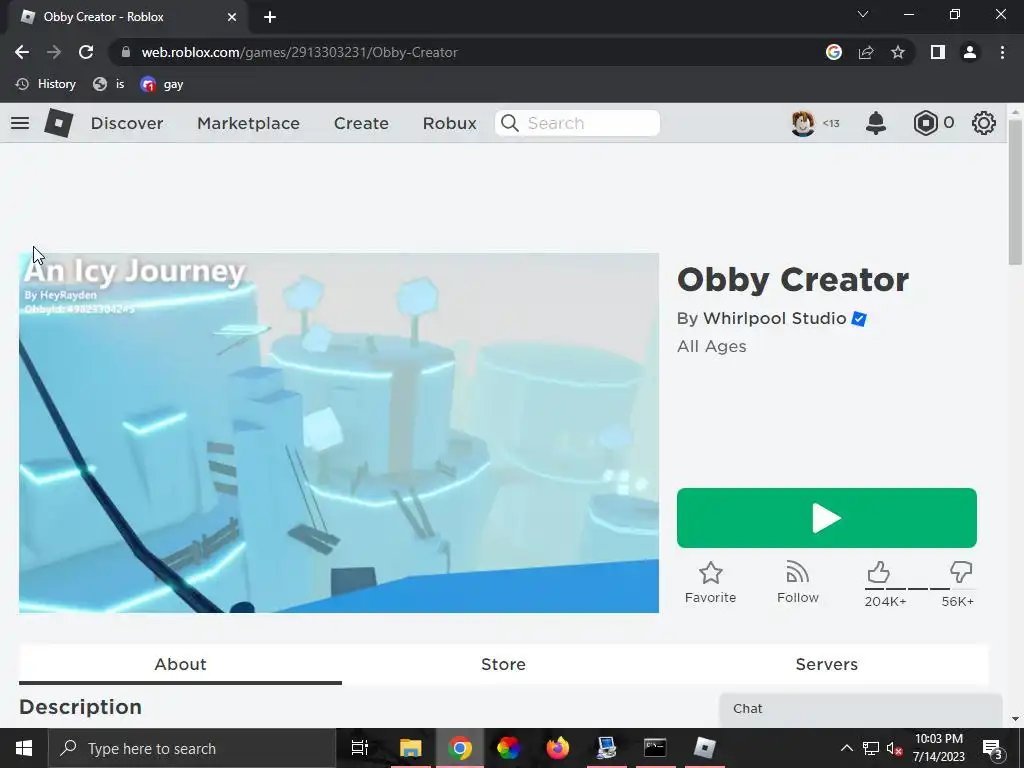
Task: Open the notifications bell
Action: pos(876,123)
